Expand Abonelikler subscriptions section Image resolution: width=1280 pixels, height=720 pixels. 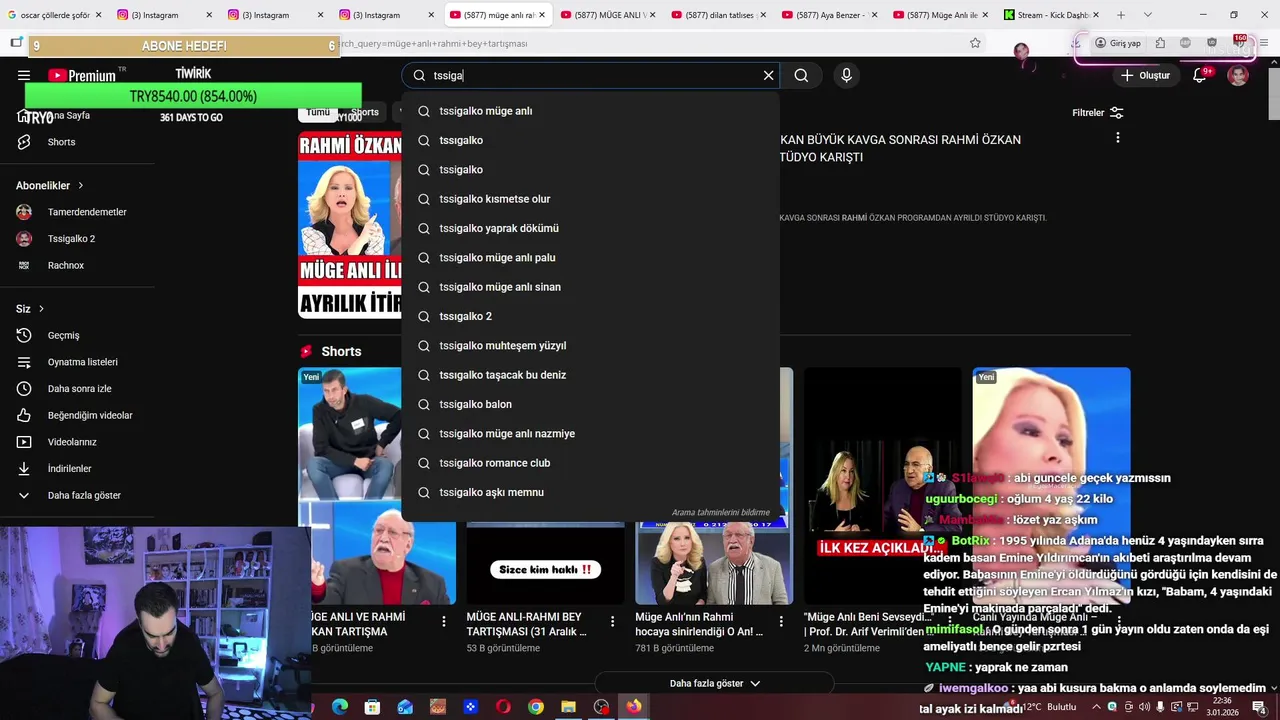coord(50,185)
